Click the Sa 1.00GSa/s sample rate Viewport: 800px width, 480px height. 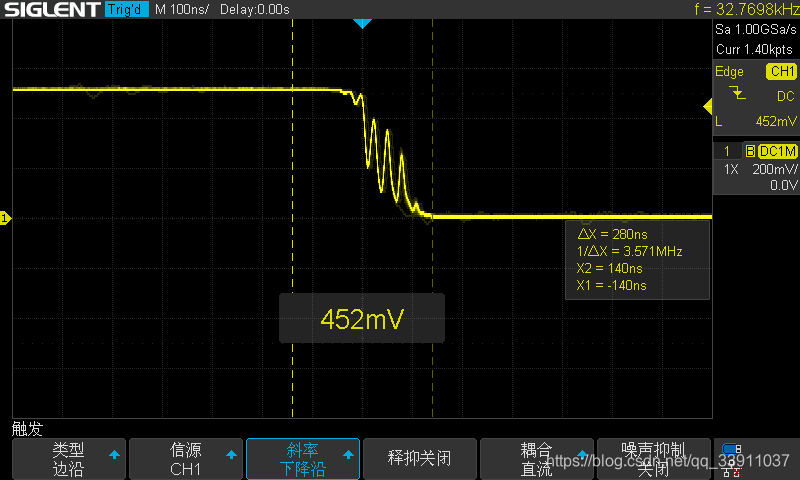755,30
